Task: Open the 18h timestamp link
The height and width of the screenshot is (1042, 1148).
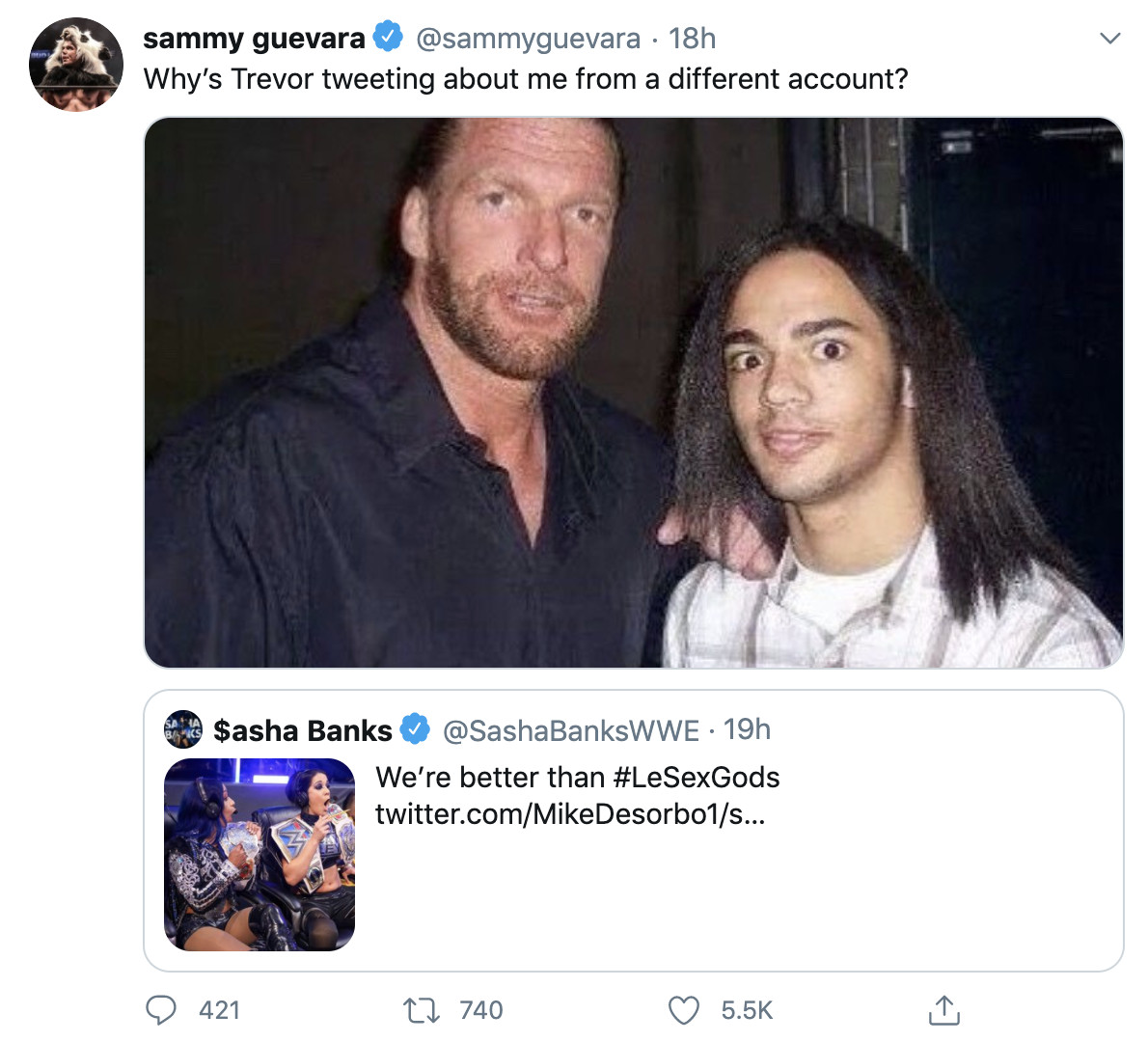Action: click(692, 39)
